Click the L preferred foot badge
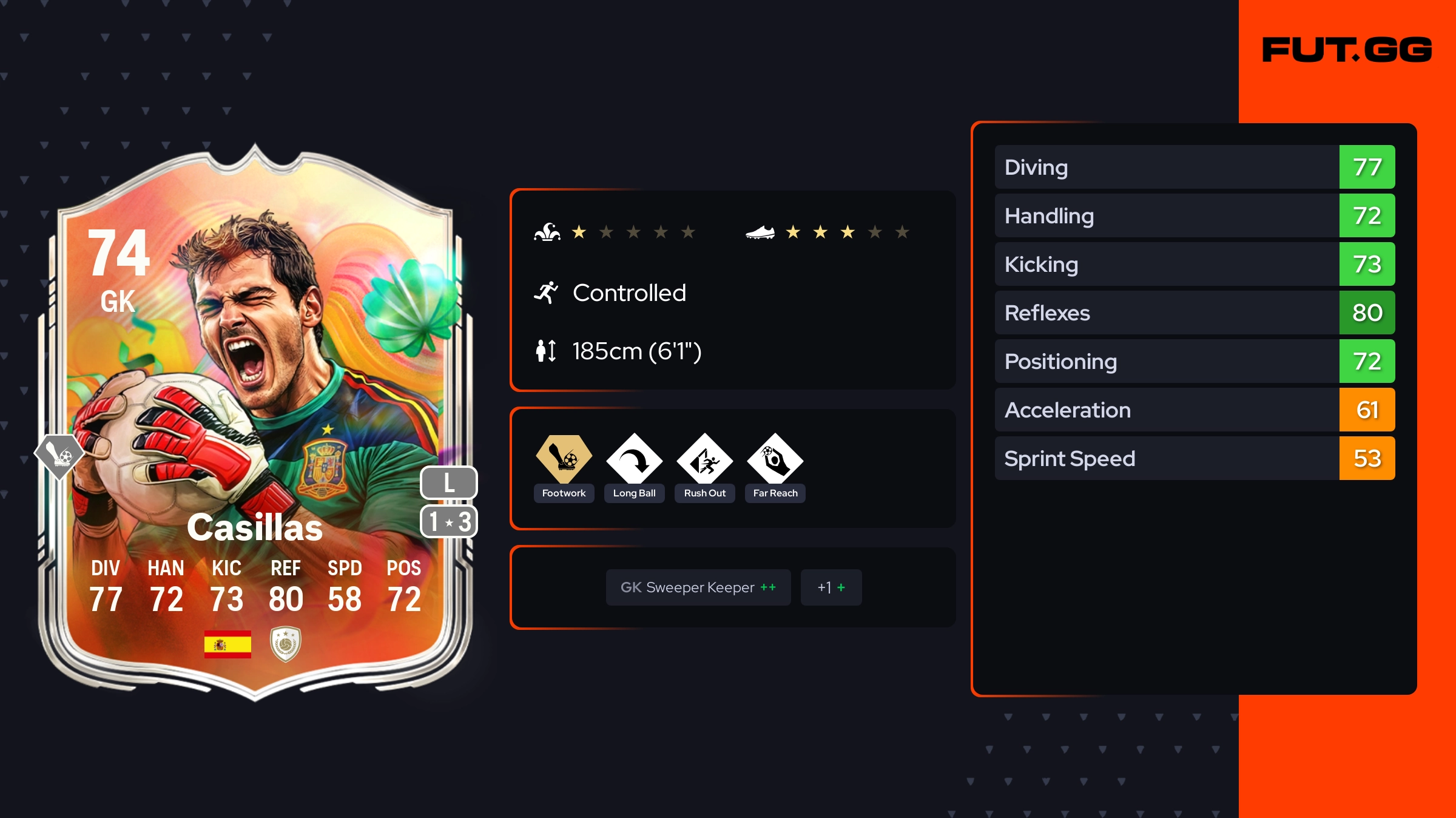Viewport: 1456px width, 818px height. tap(449, 483)
